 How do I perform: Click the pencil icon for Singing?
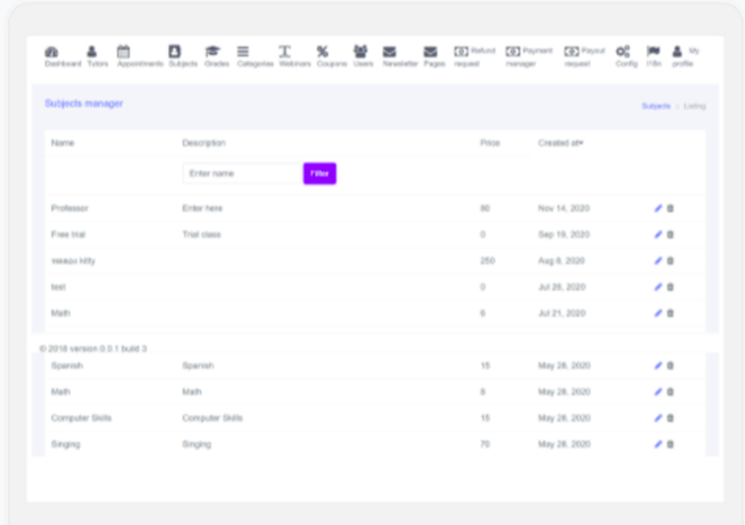pyautogui.click(x=658, y=444)
